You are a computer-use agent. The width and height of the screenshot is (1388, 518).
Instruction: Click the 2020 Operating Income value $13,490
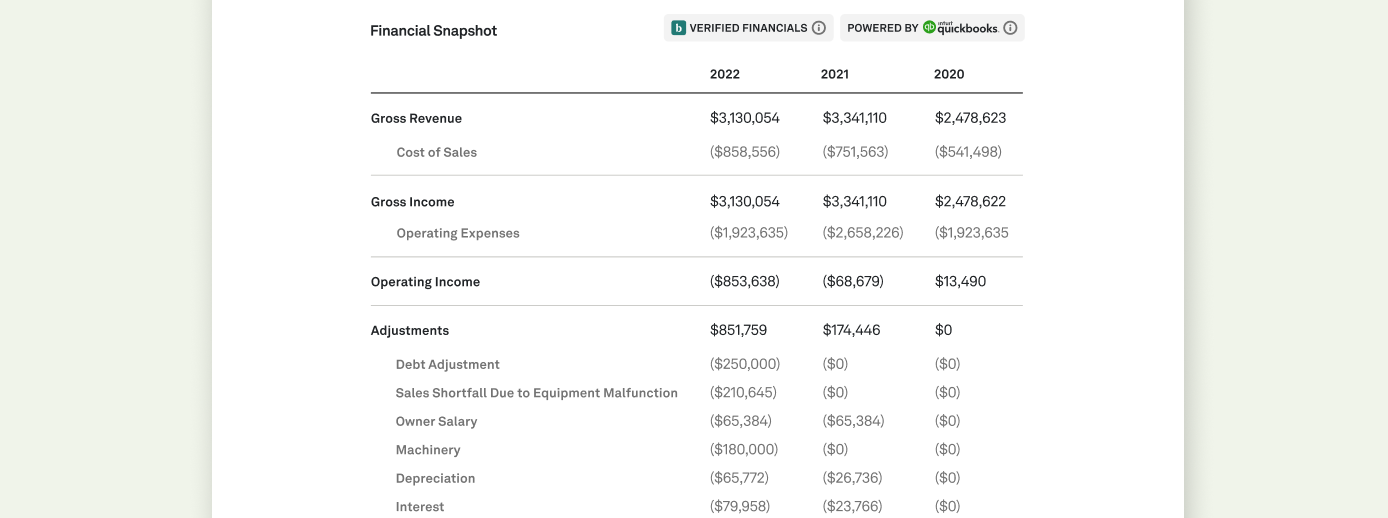coord(960,282)
